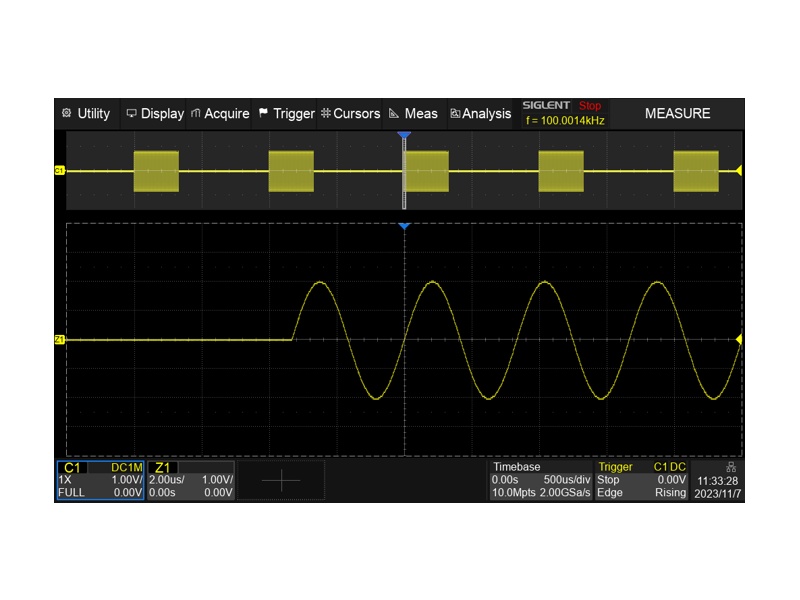
Task: Select the C1 channel descriptor box
Action: [x=100, y=480]
